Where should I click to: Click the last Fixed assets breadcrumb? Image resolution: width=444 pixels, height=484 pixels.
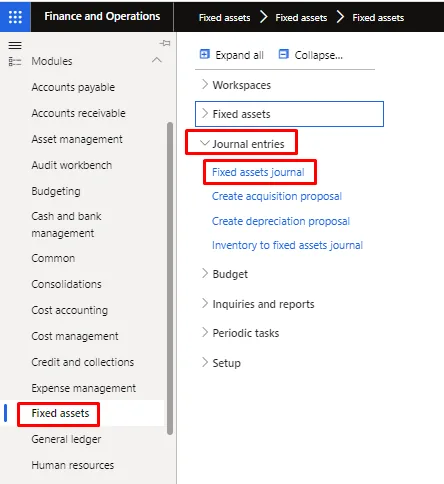click(378, 18)
